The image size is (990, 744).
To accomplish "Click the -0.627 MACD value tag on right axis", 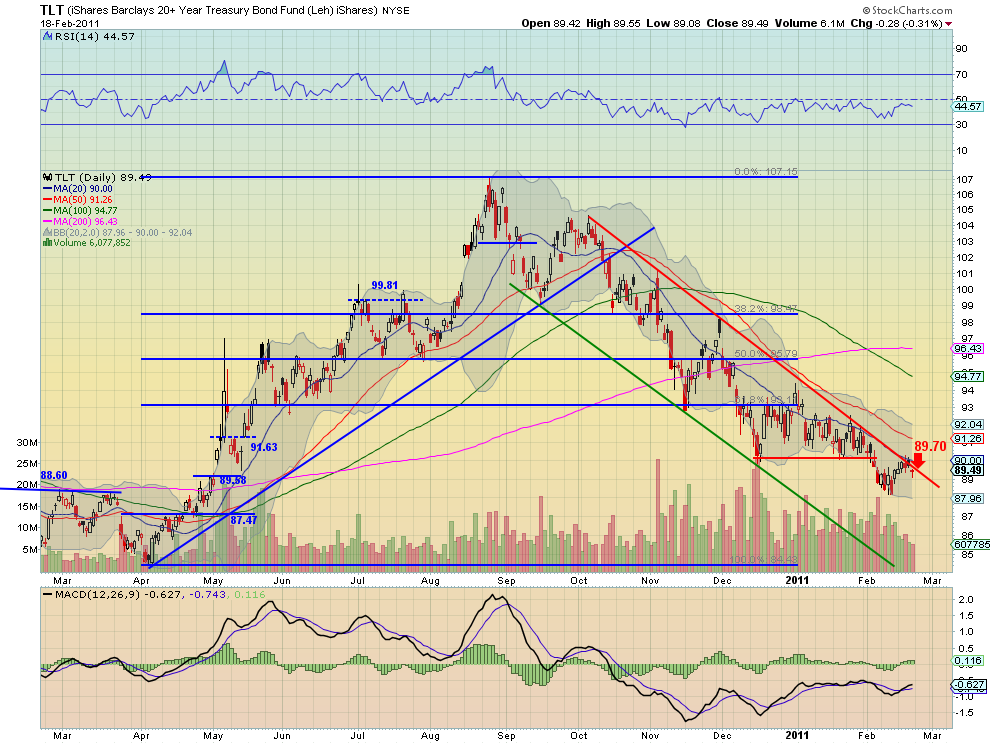I will point(967,685).
